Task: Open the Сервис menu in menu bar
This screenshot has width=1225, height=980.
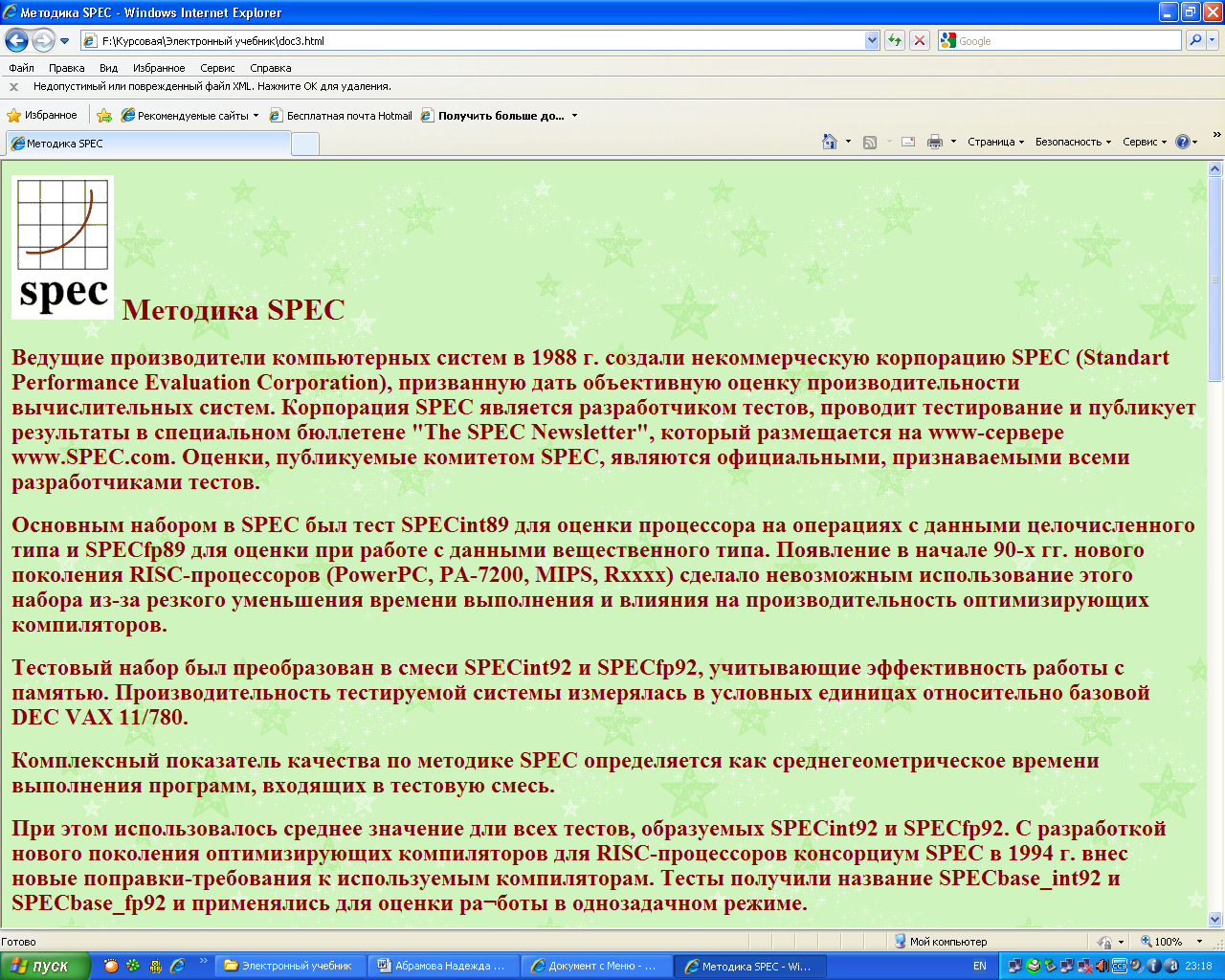Action: [x=217, y=68]
